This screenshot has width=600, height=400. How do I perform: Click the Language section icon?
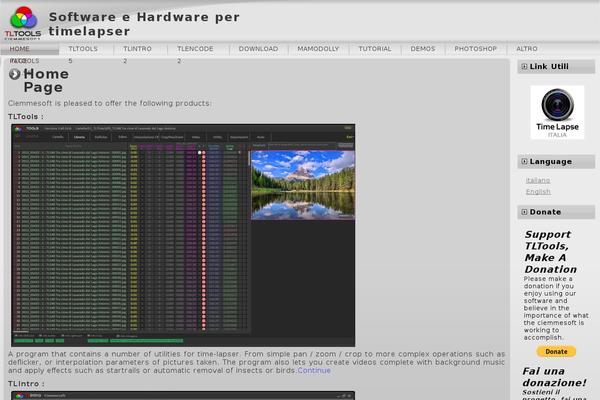pos(524,162)
